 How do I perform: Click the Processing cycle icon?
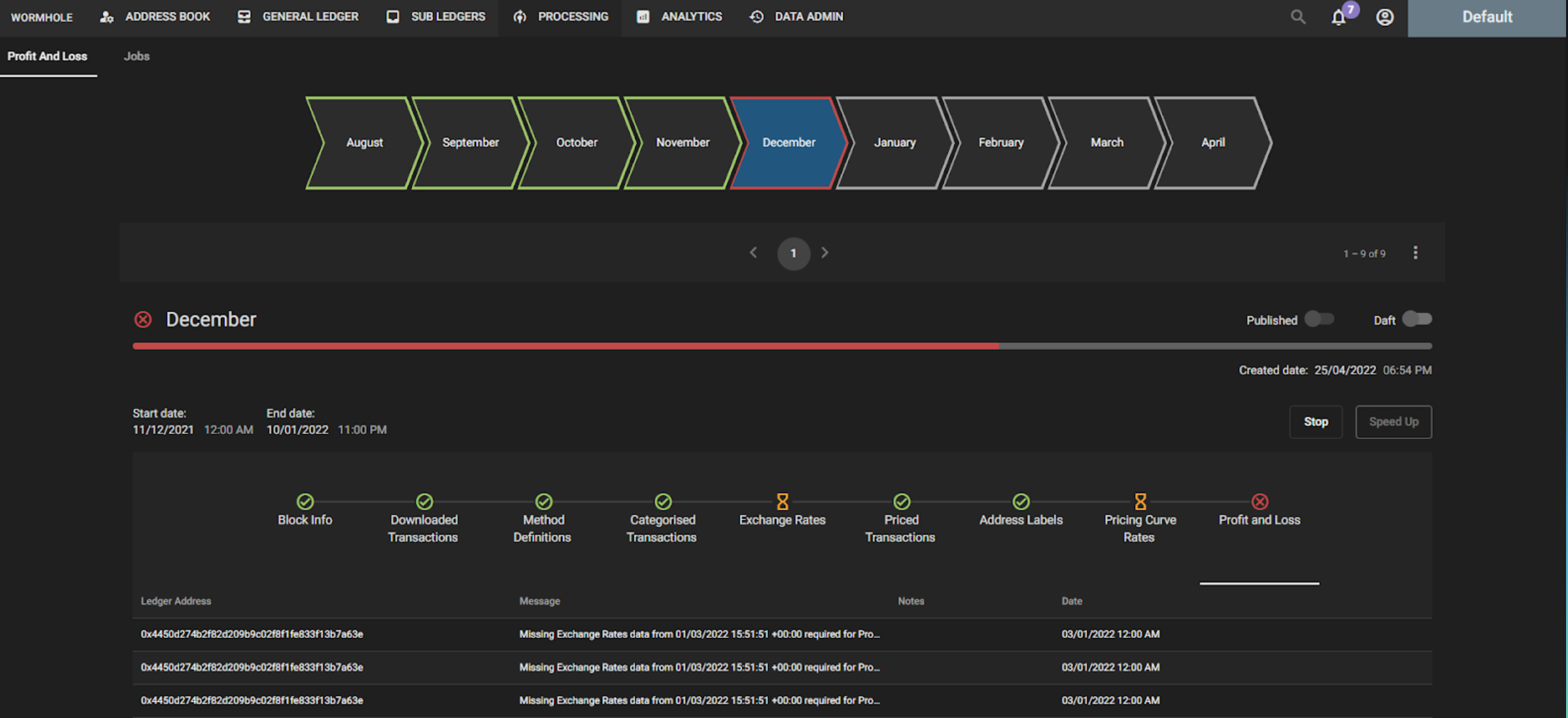519,17
